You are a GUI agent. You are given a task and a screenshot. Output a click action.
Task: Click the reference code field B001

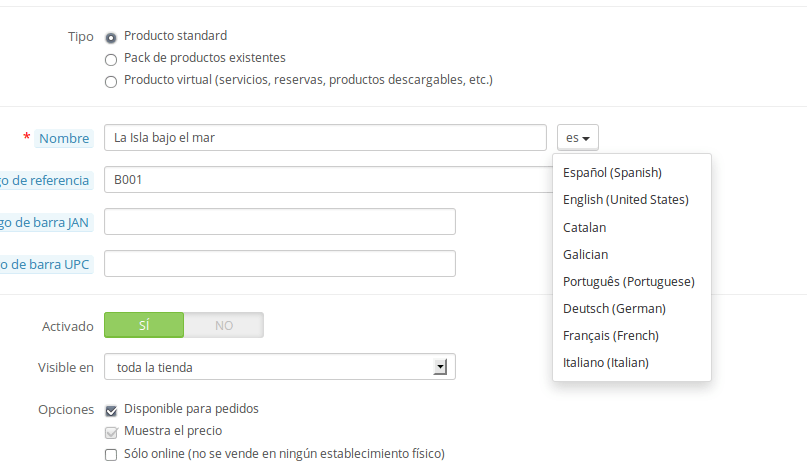(x=328, y=180)
